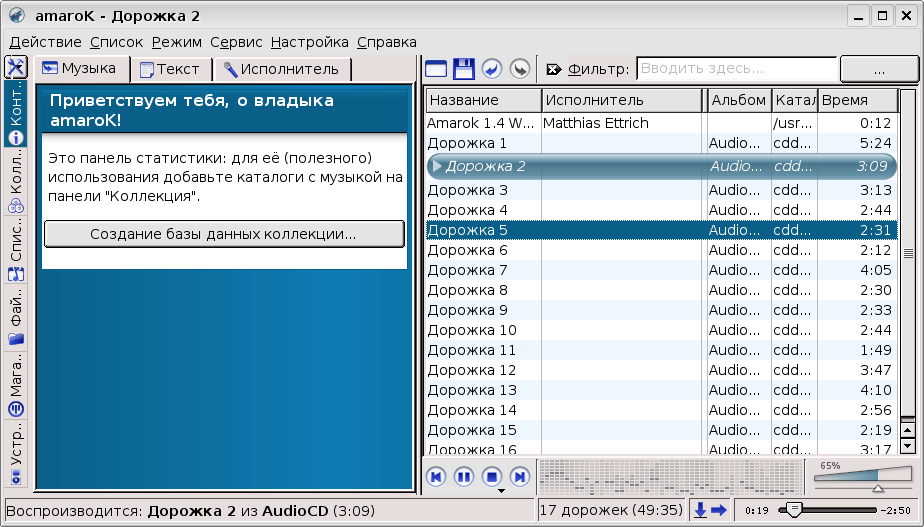Select the Дорожка 4 playlist row
924x527 pixels.
(661, 210)
